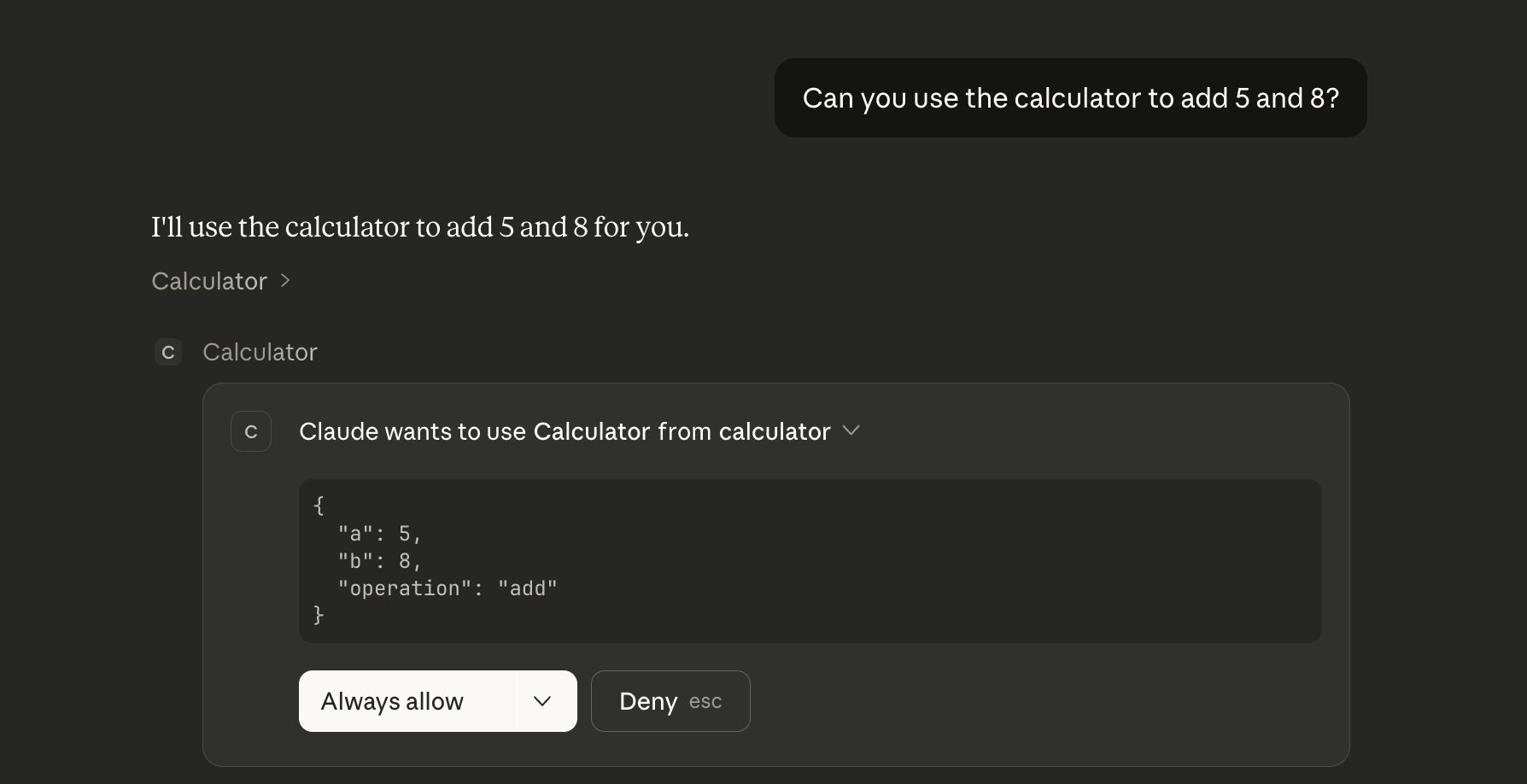Deny the Calculator tool request
This screenshot has width=1527, height=784.
click(x=646, y=701)
